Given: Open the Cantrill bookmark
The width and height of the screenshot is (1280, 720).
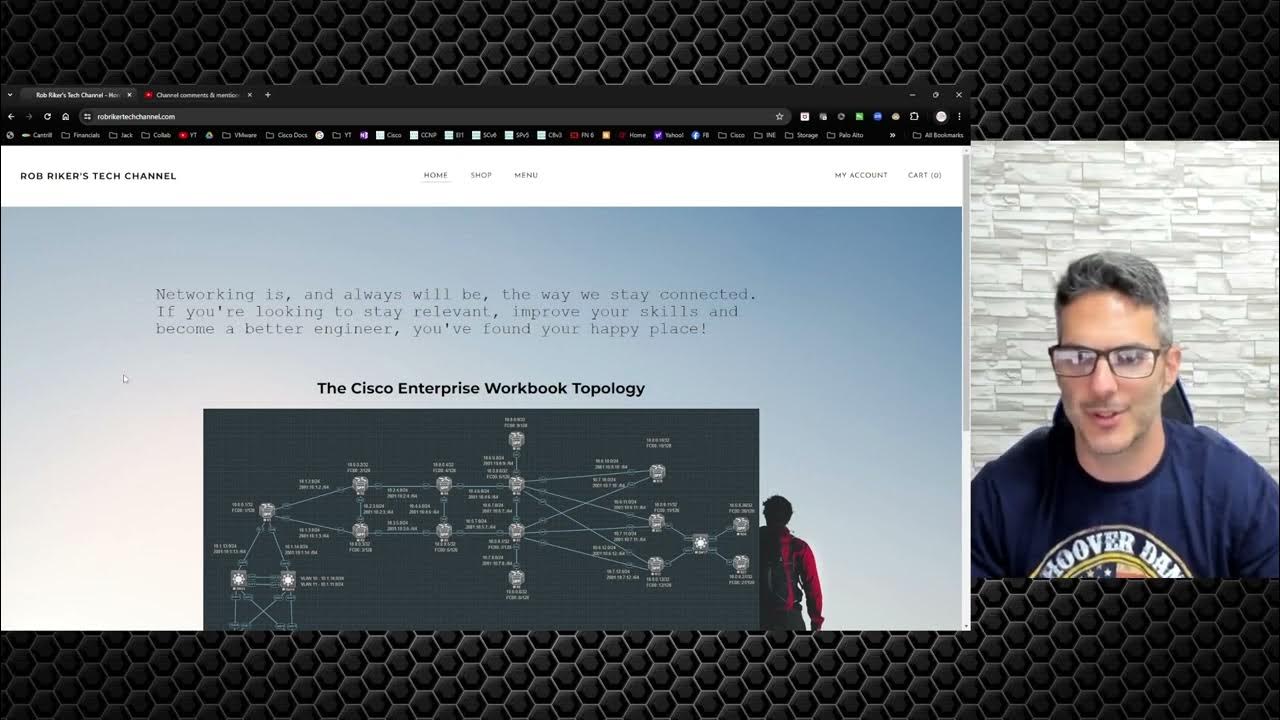Looking at the screenshot, I should (x=37, y=135).
